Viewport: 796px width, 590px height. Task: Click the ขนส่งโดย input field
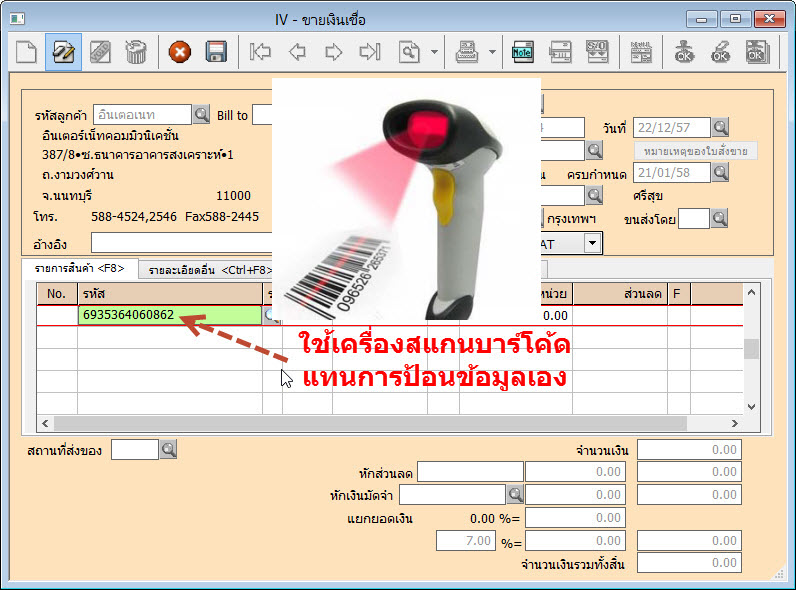pyautogui.click(x=693, y=219)
